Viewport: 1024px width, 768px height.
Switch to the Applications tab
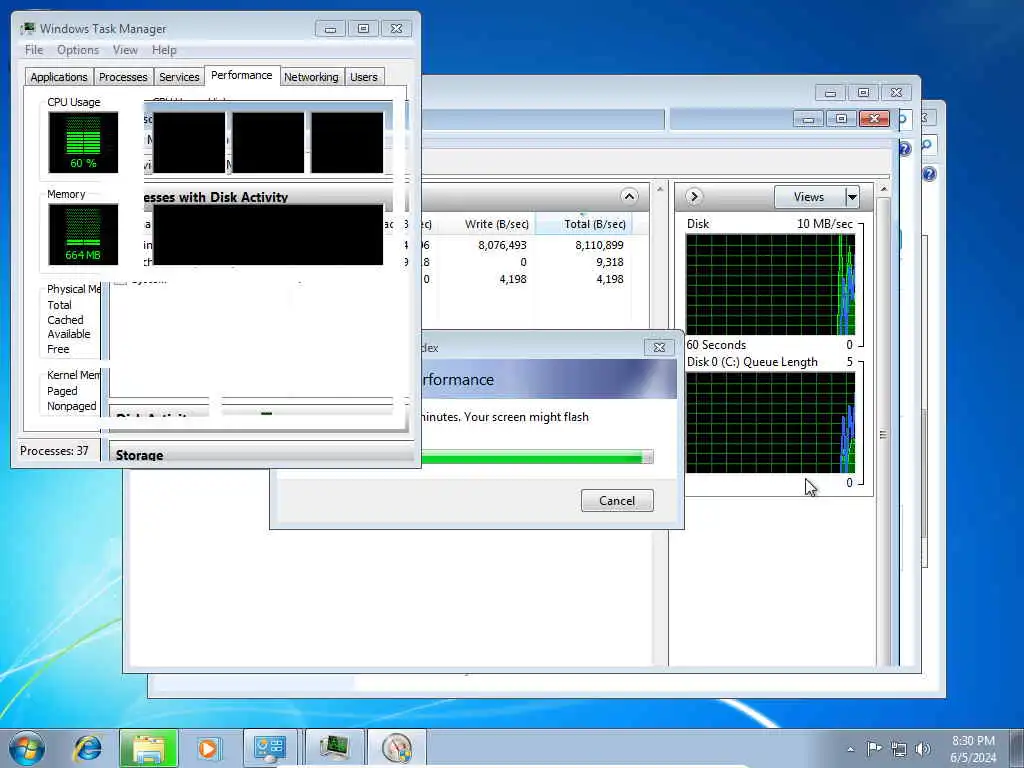(x=59, y=77)
